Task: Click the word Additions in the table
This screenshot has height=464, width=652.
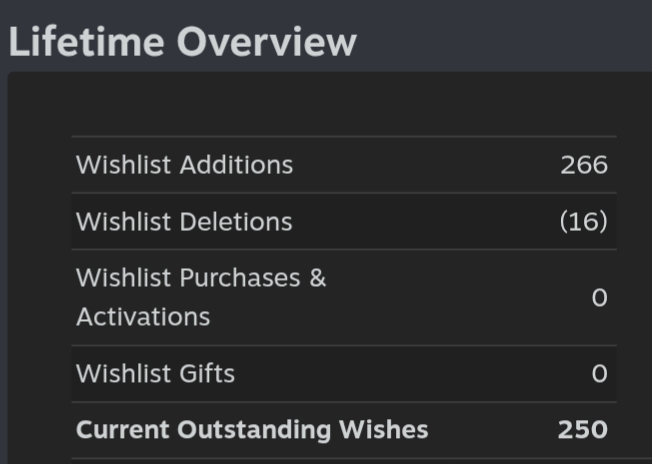Action: click(x=236, y=165)
